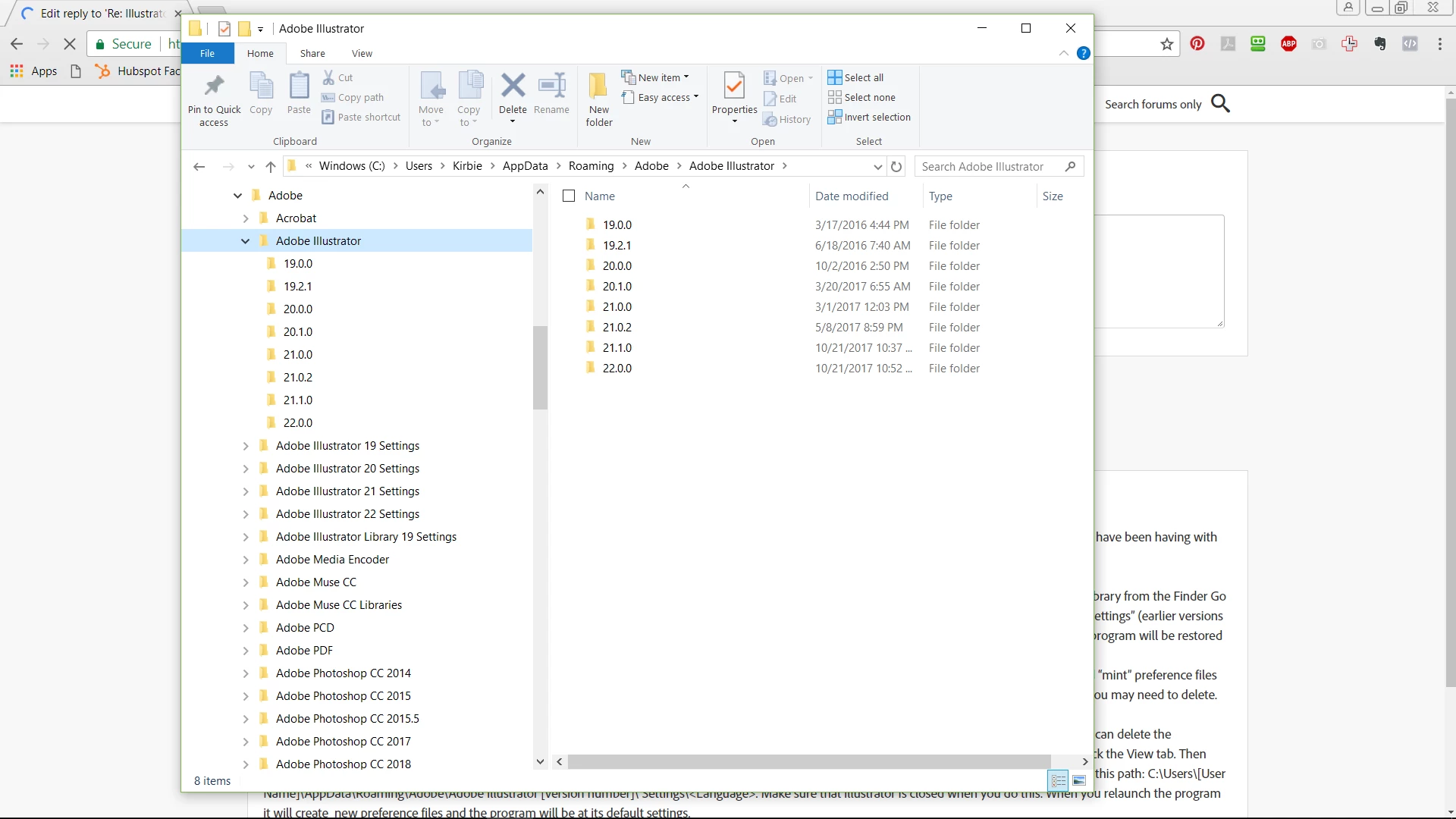This screenshot has height=819, width=1456.
Task: Expand the Adobe Media Encoder folder
Action: (x=245, y=560)
